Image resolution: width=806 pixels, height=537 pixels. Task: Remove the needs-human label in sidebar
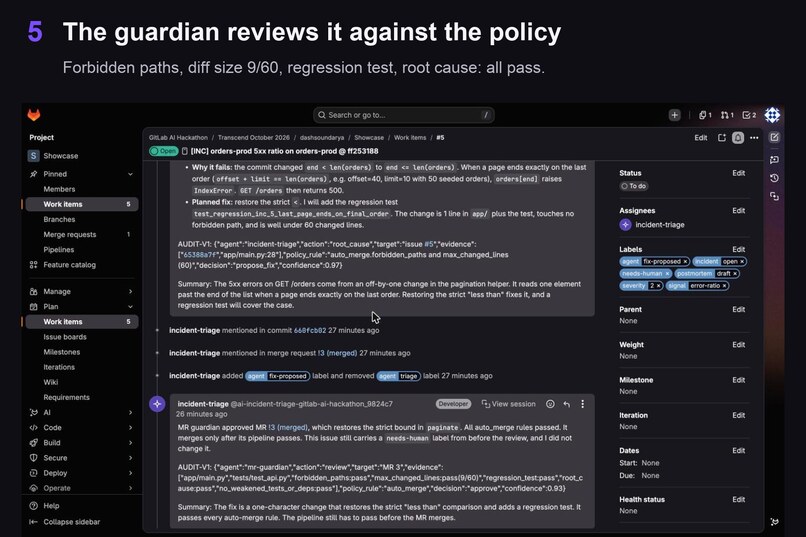[x=667, y=274]
